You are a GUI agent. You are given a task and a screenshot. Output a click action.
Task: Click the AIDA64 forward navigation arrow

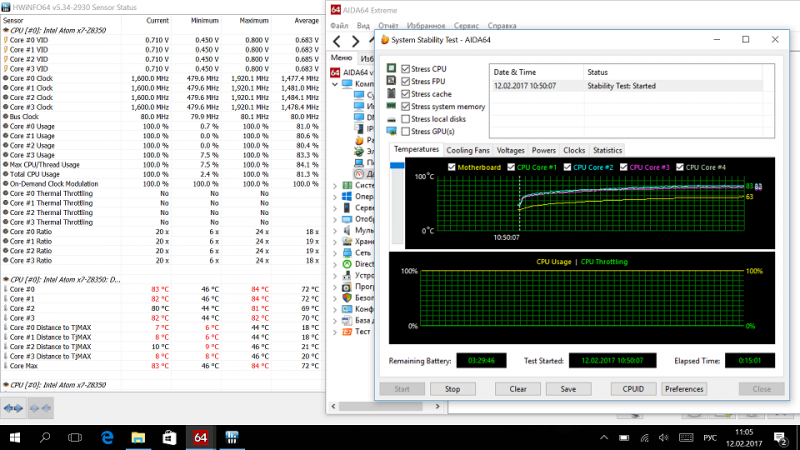click(358, 40)
